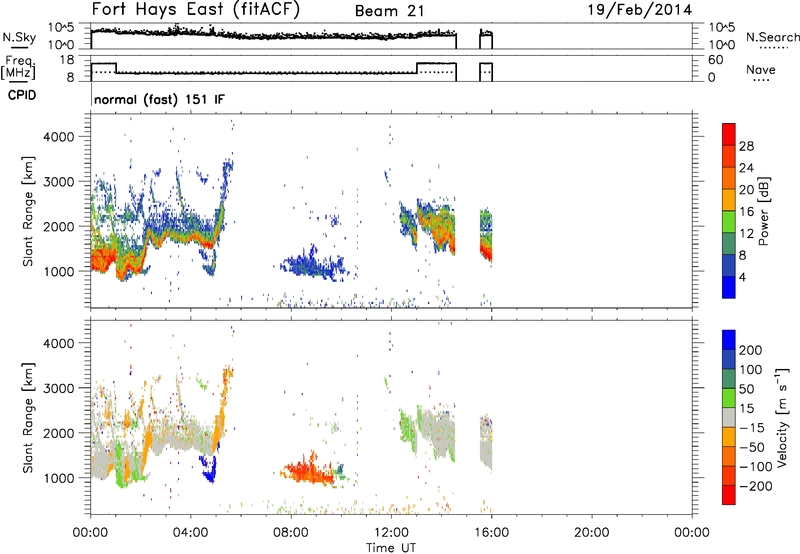Screen dimensions: 800x554
Task: Click the 'CPID' label
Action: click(x=22, y=95)
